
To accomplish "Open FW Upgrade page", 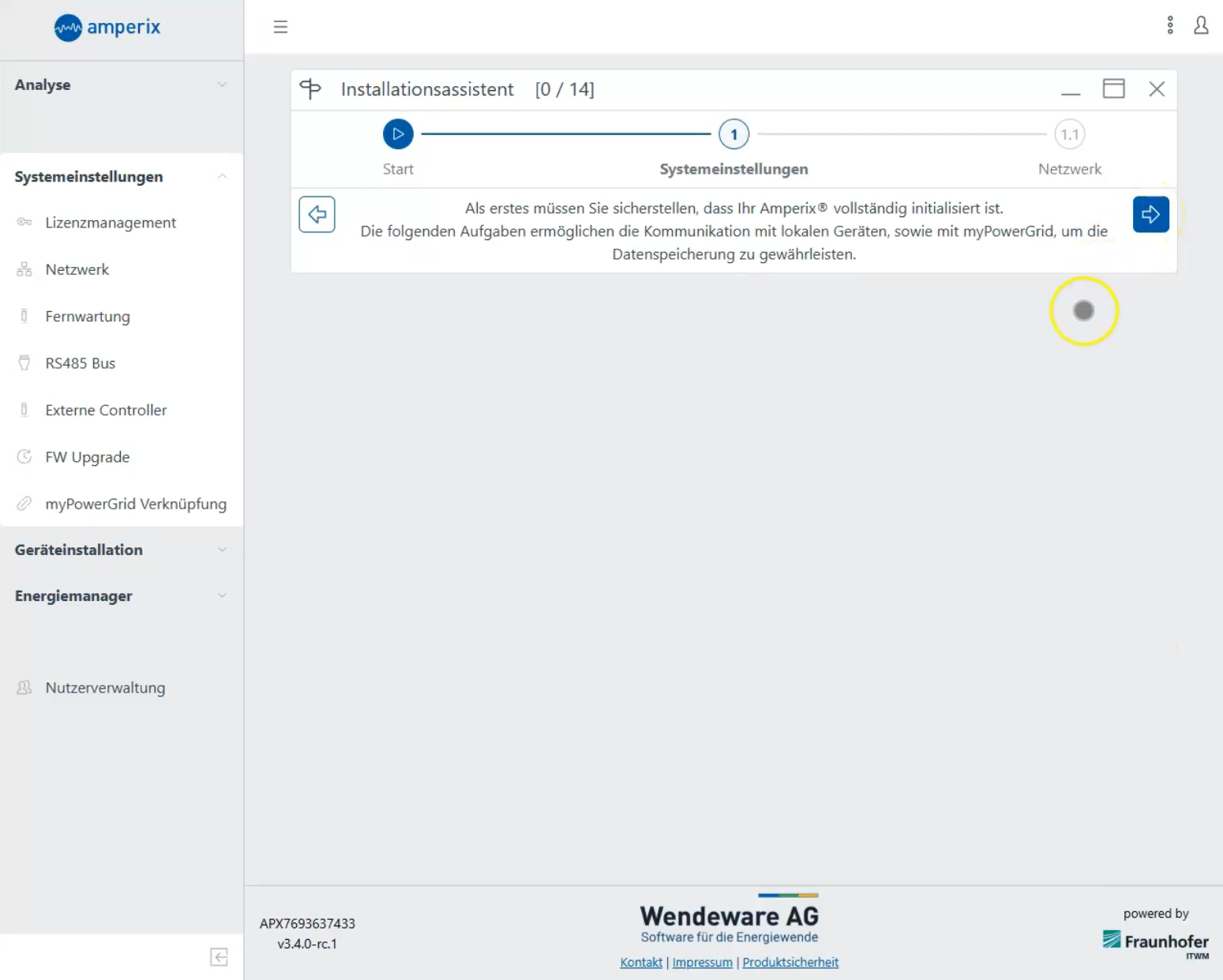I will point(122,457).
